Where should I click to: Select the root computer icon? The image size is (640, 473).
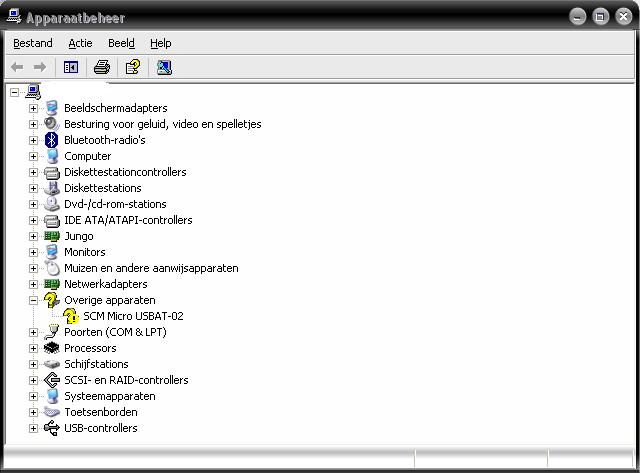(x=33, y=92)
